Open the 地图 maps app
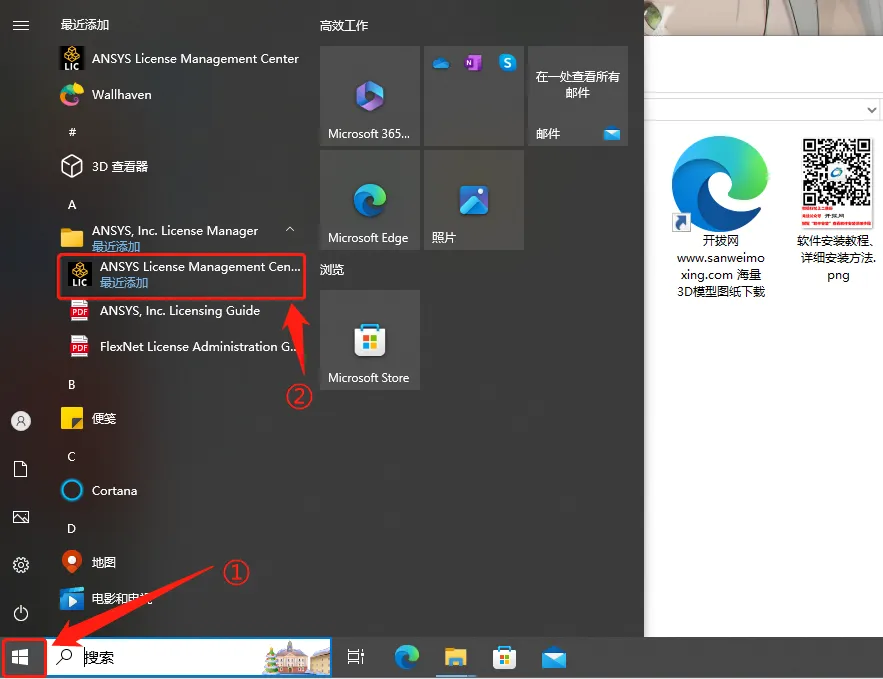Viewport: 883px width, 679px height. coord(88,562)
